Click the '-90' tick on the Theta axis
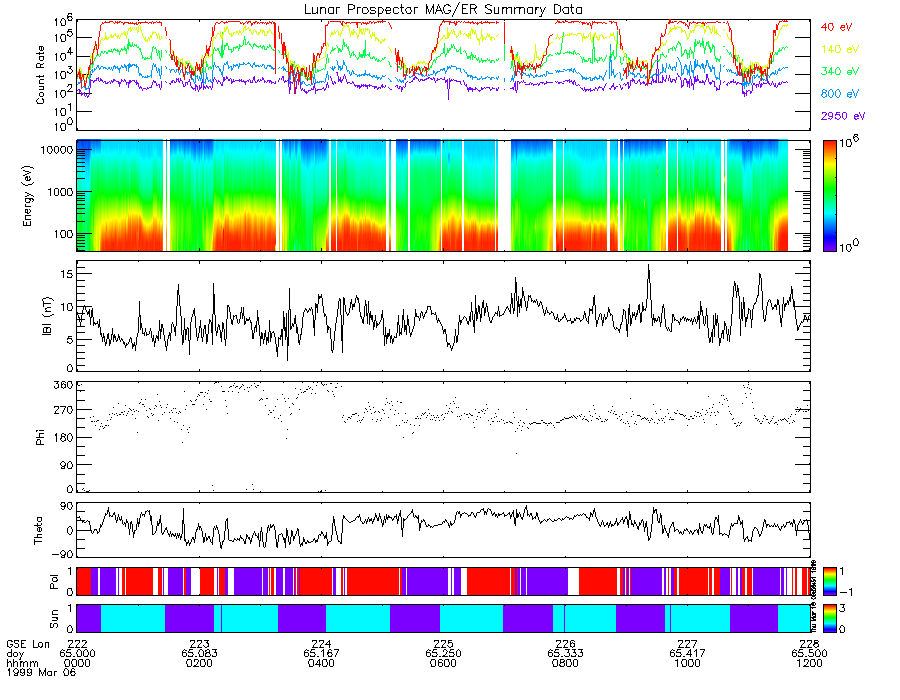This screenshot has width=900, height=700. tap(63, 554)
